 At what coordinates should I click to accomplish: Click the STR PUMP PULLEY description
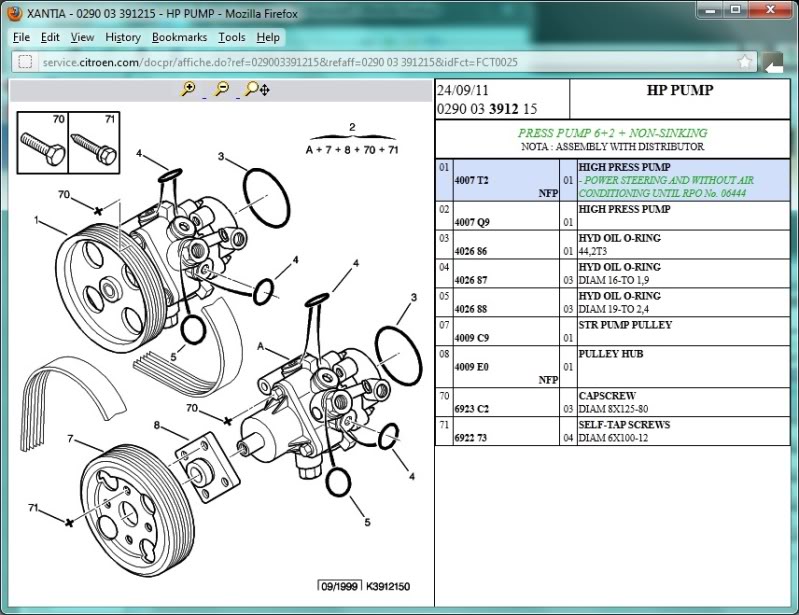point(625,325)
